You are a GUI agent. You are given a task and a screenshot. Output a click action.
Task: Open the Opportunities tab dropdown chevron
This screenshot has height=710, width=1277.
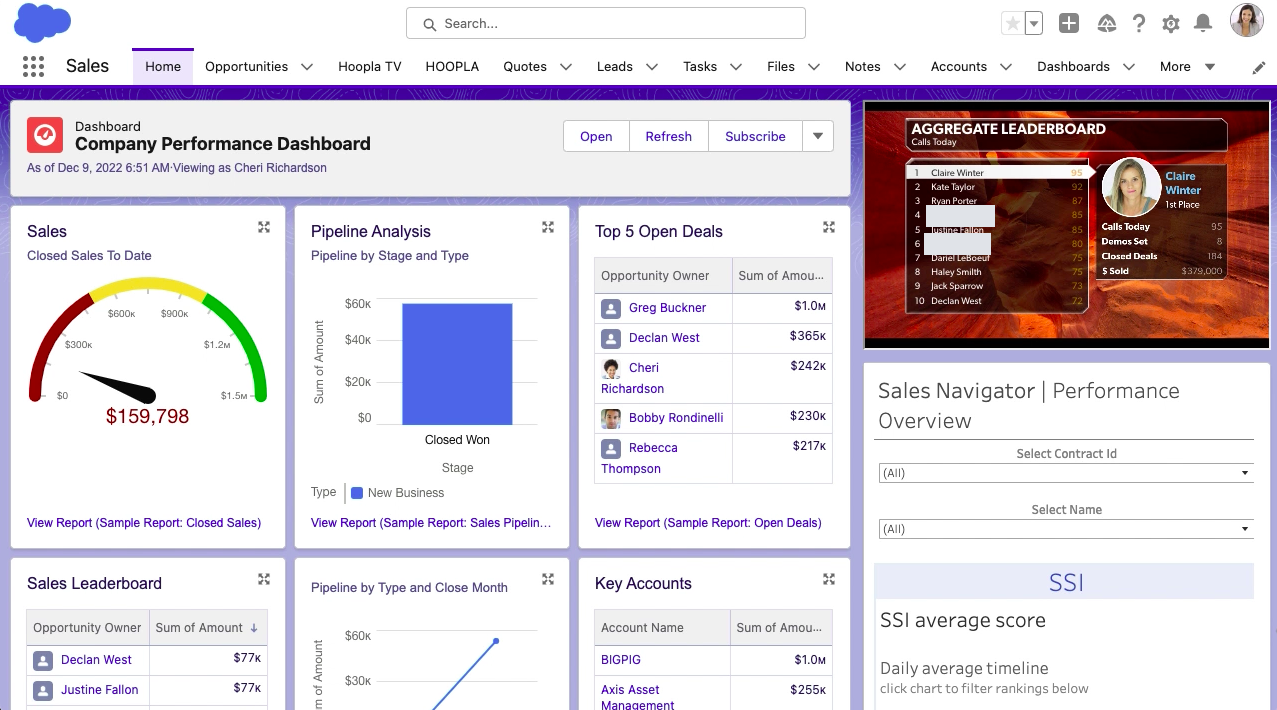tap(307, 67)
